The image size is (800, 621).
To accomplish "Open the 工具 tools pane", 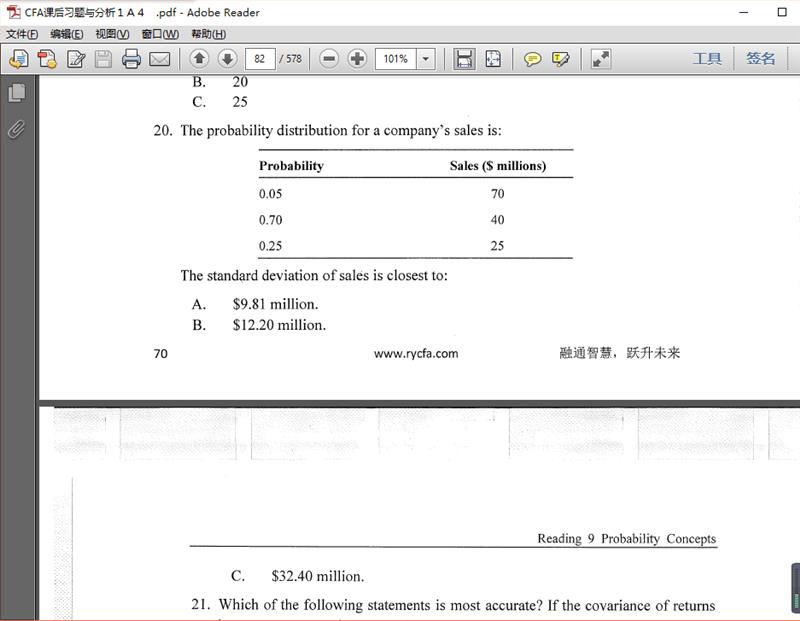I will pyautogui.click(x=707, y=58).
